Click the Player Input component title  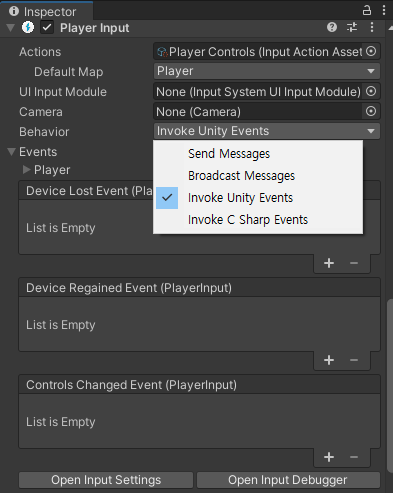[95, 28]
